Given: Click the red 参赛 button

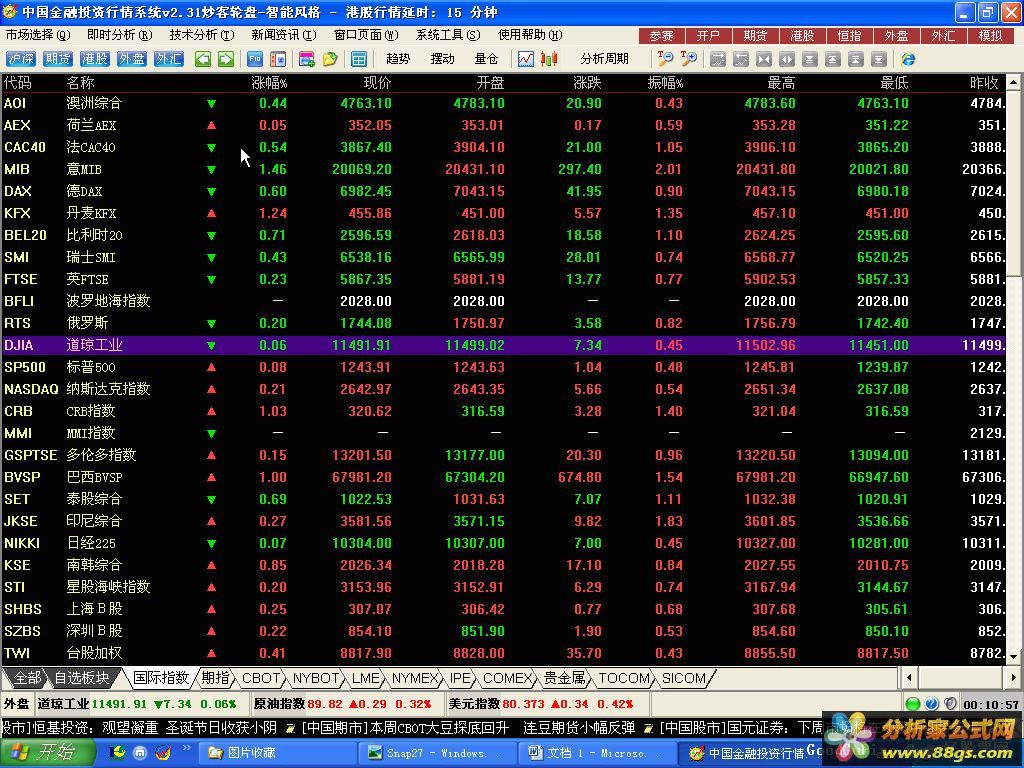Looking at the screenshot, I should (662, 36).
